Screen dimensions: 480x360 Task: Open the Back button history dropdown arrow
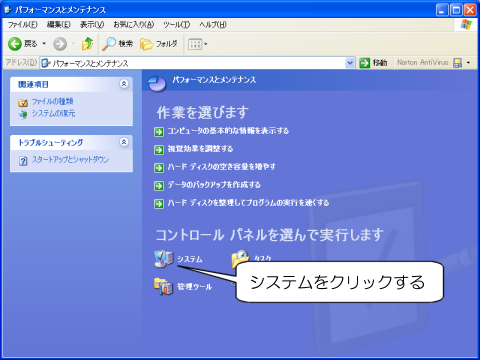tap(44, 44)
